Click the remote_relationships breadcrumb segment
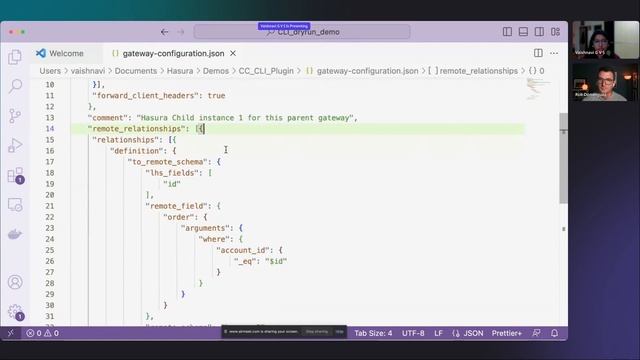 (473, 71)
